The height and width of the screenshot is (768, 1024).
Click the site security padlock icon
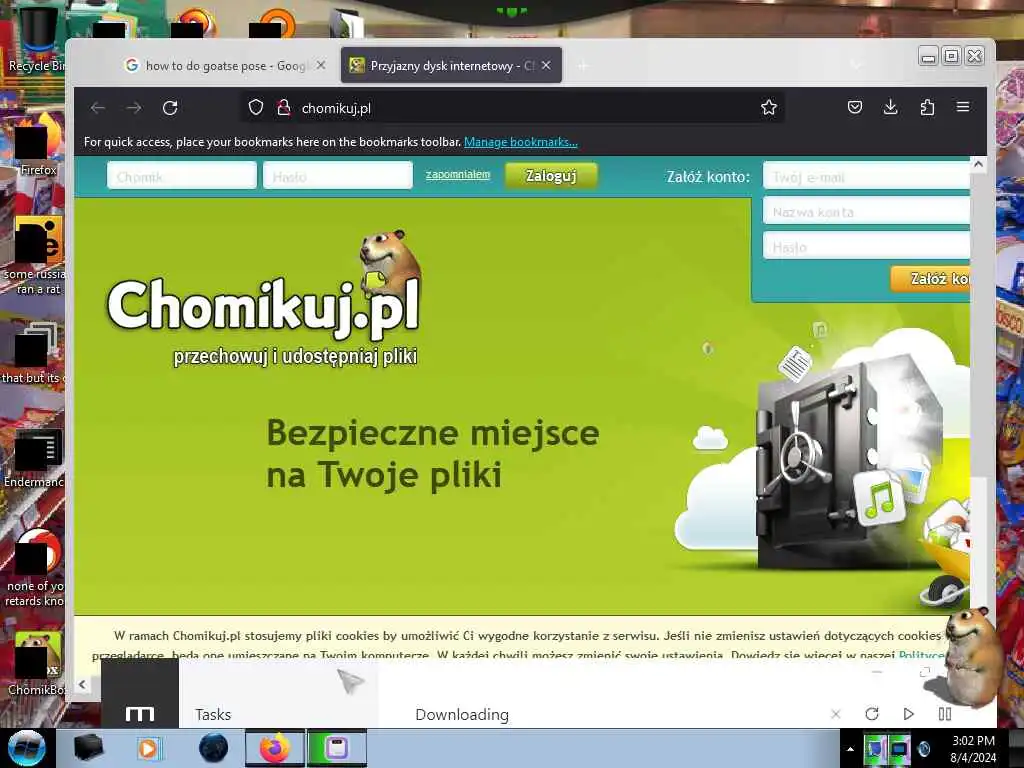coord(283,107)
